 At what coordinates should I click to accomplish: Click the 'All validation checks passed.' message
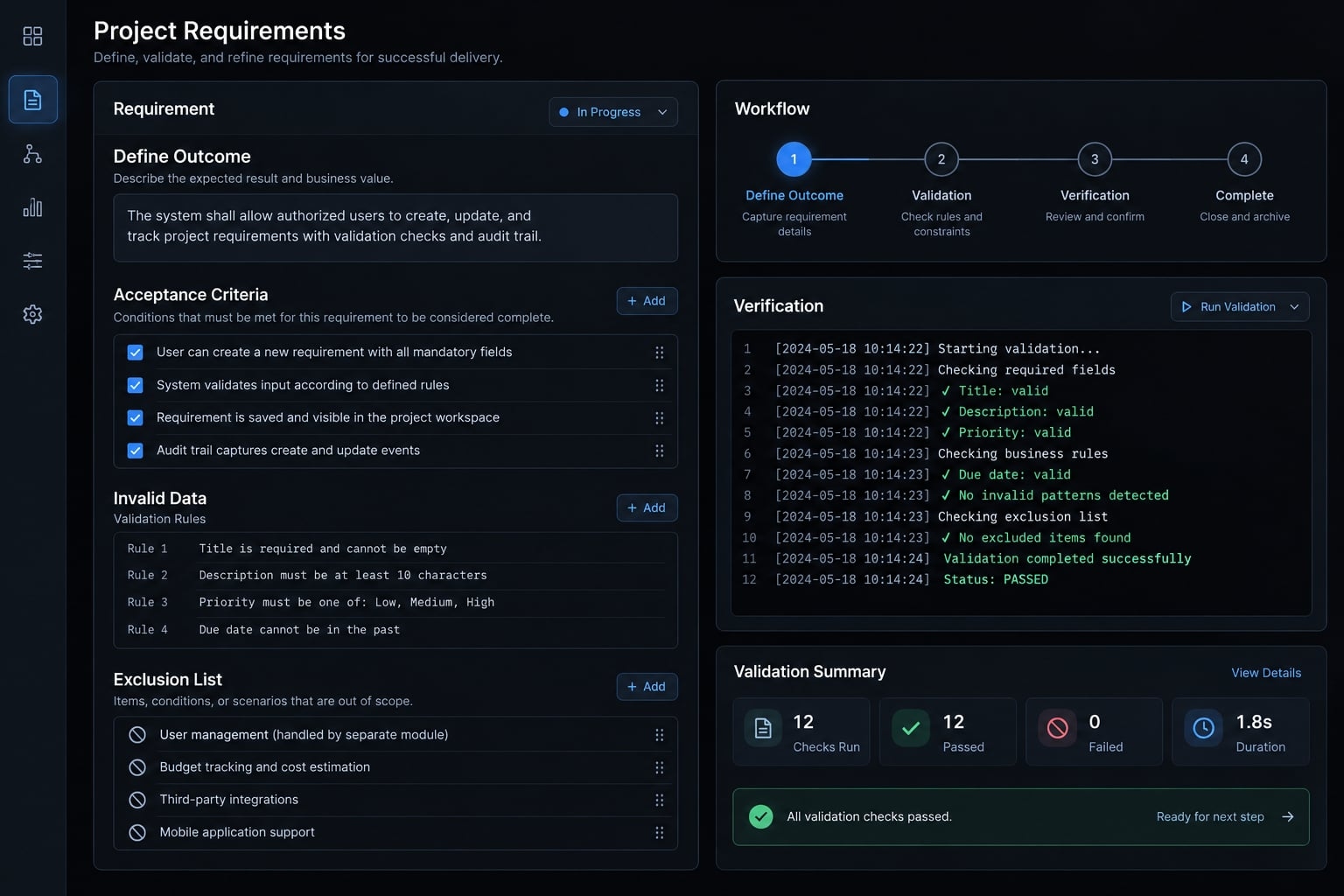point(869,817)
